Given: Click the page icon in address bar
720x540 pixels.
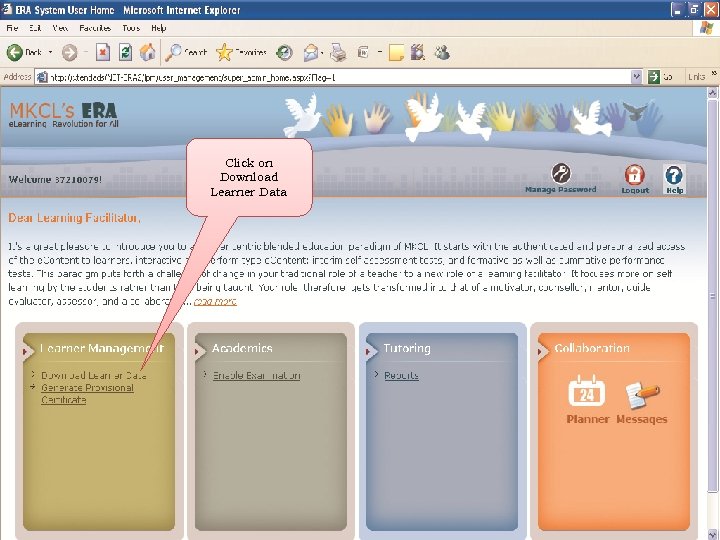Looking at the screenshot, I should click(42, 77).
